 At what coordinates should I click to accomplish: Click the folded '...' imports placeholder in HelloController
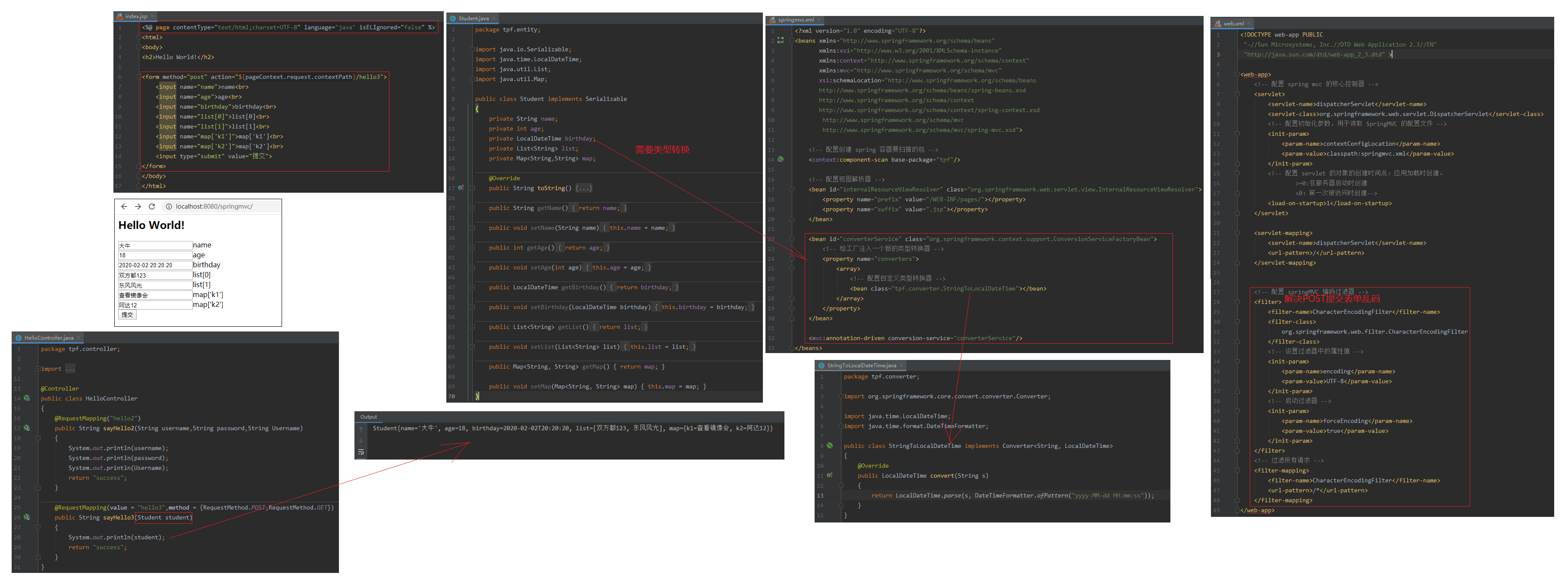(x=70, y=369)
